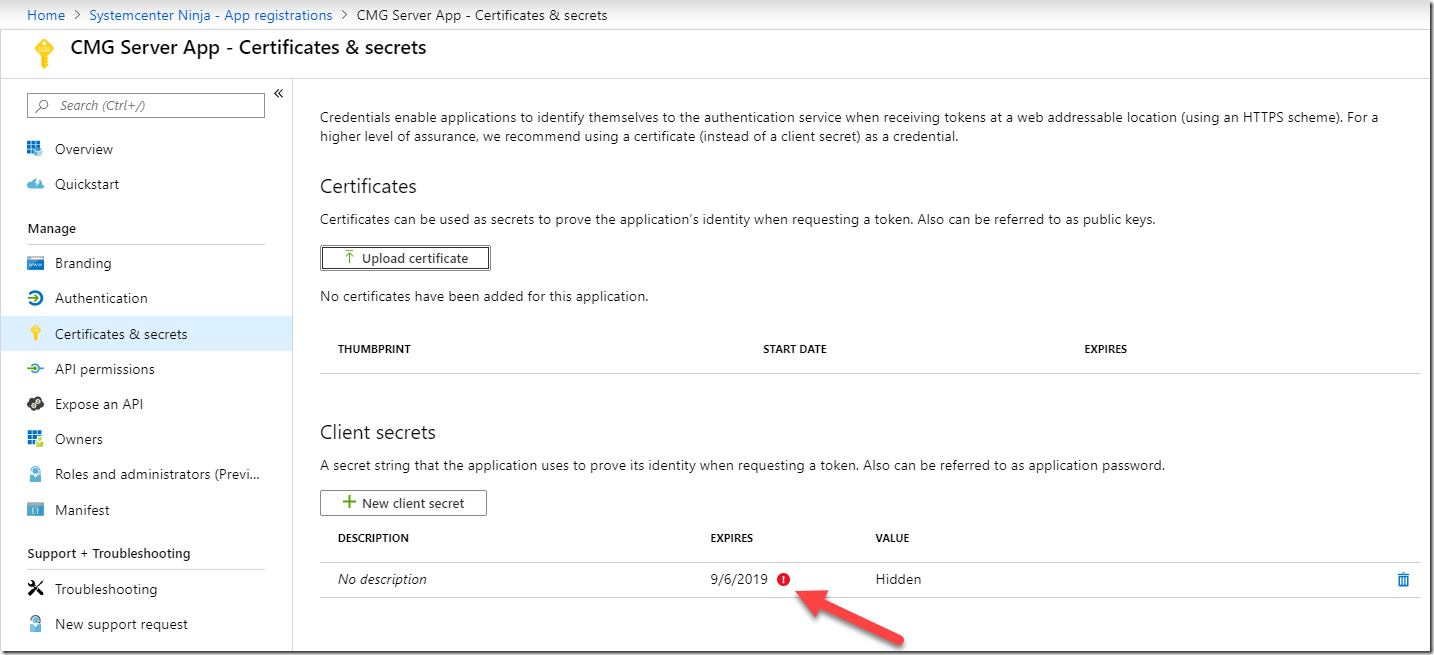
Task: Click the Branding icon in Manage section
Action: click(x=36, y=264)
